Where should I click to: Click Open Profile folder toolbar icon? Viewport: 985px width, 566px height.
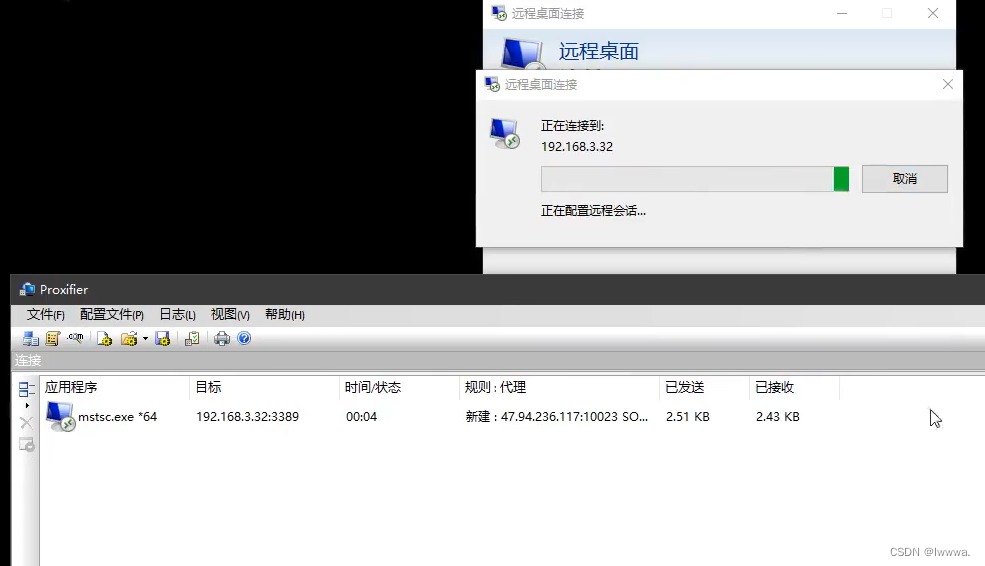tap(129, 339)
